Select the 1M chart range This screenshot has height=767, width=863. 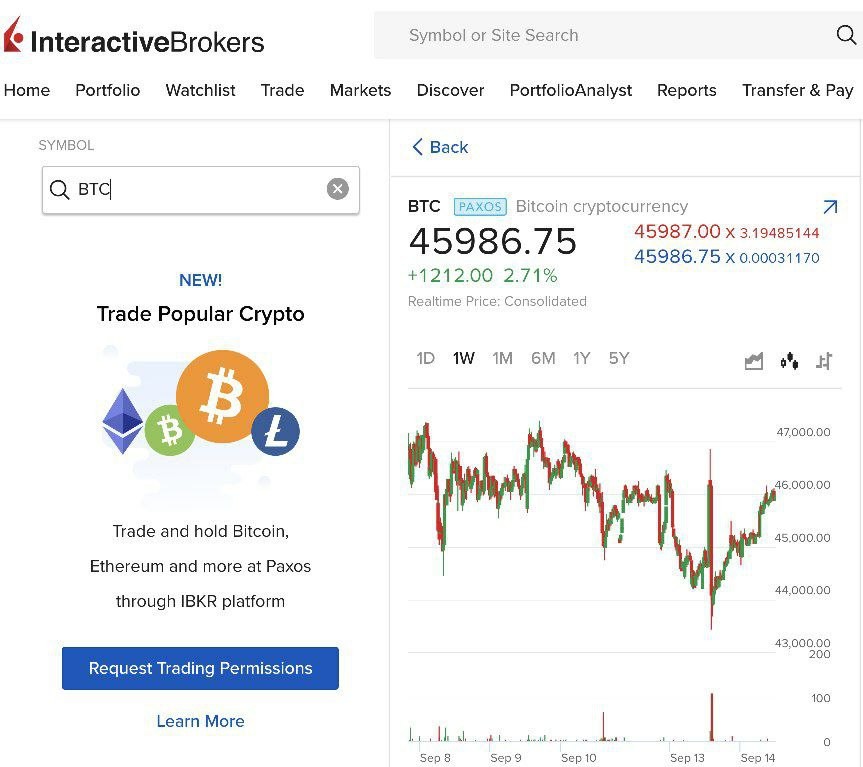click(502, 359)
